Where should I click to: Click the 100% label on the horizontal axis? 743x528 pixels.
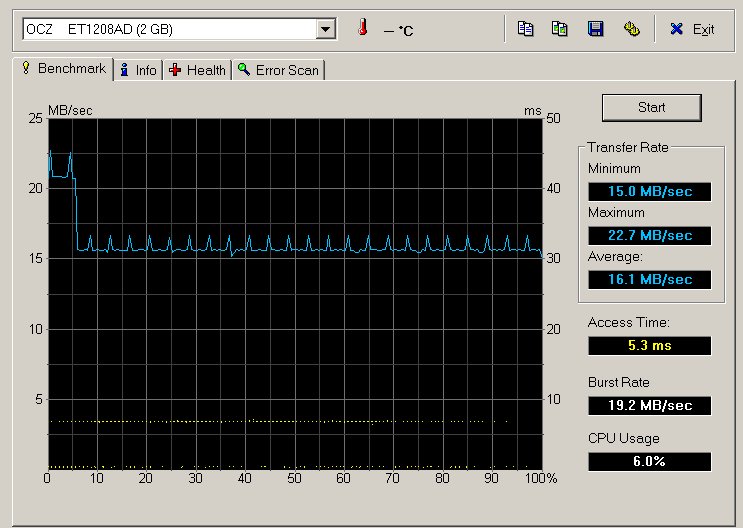541,478
